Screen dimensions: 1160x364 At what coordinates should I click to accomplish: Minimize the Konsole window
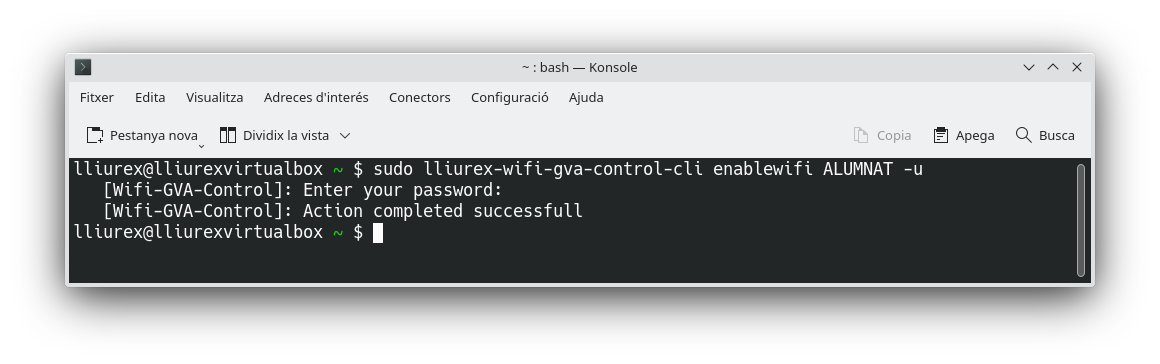pos(1028,67)
